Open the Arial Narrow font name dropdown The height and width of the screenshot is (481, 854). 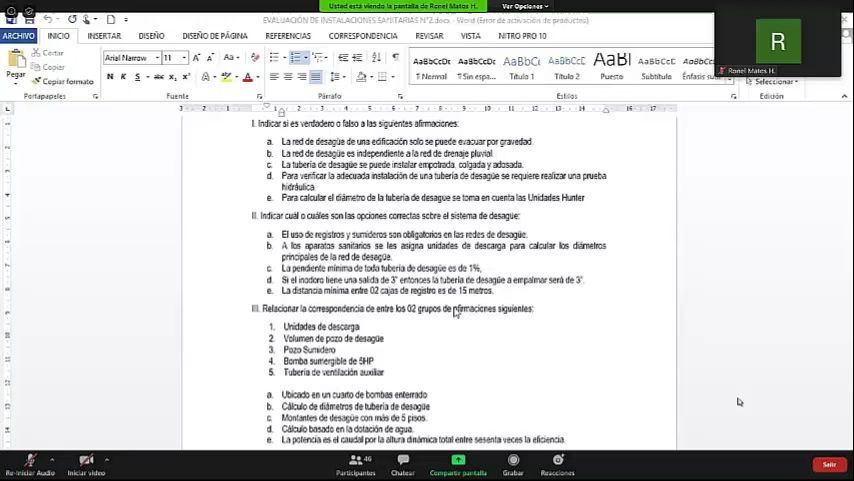[132, 57]
